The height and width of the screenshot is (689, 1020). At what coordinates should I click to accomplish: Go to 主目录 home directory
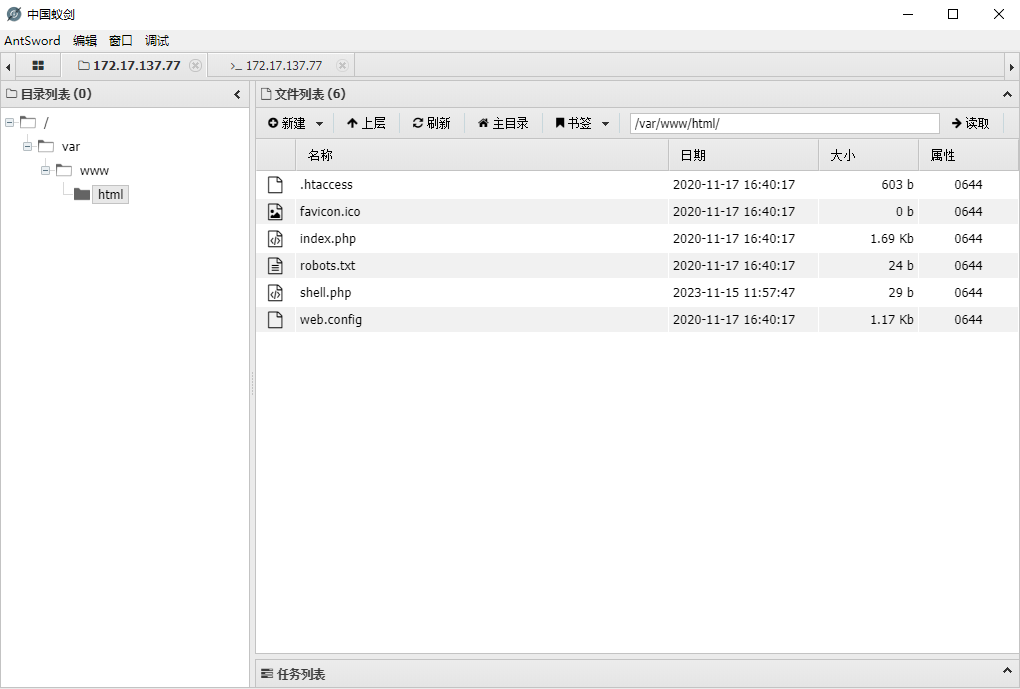503,123
